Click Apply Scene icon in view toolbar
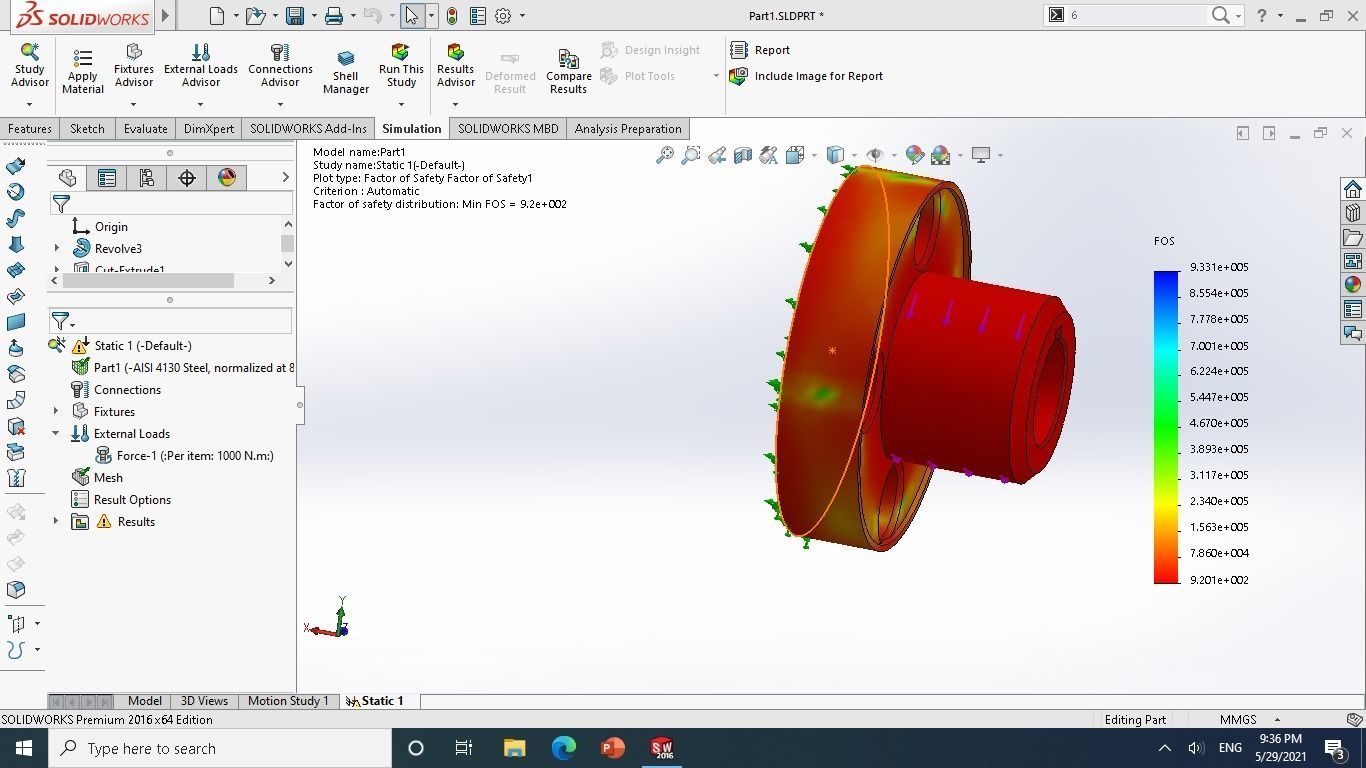The image size is (1366, 768). [940, 155]
